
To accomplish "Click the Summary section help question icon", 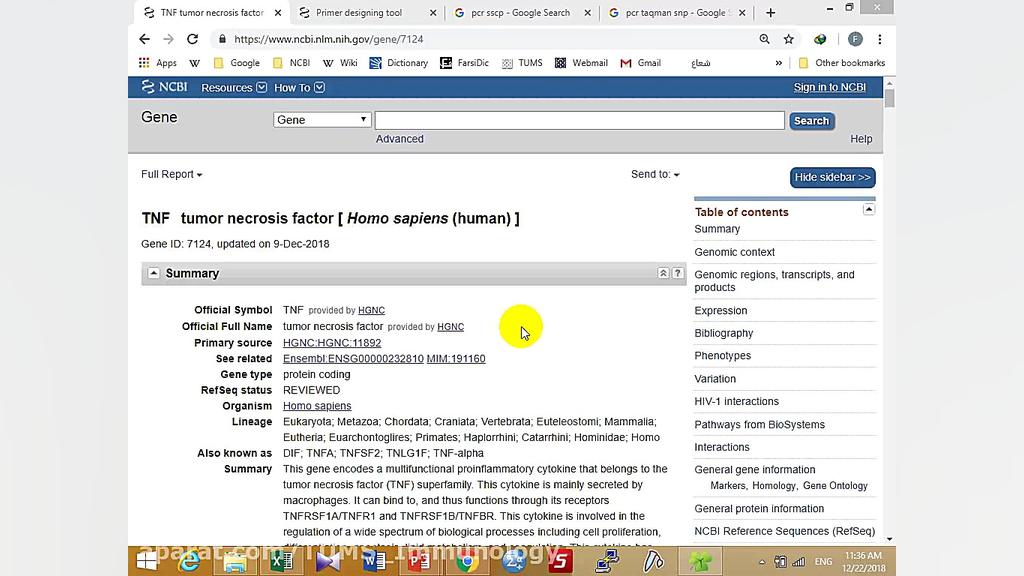I will 677,273.
